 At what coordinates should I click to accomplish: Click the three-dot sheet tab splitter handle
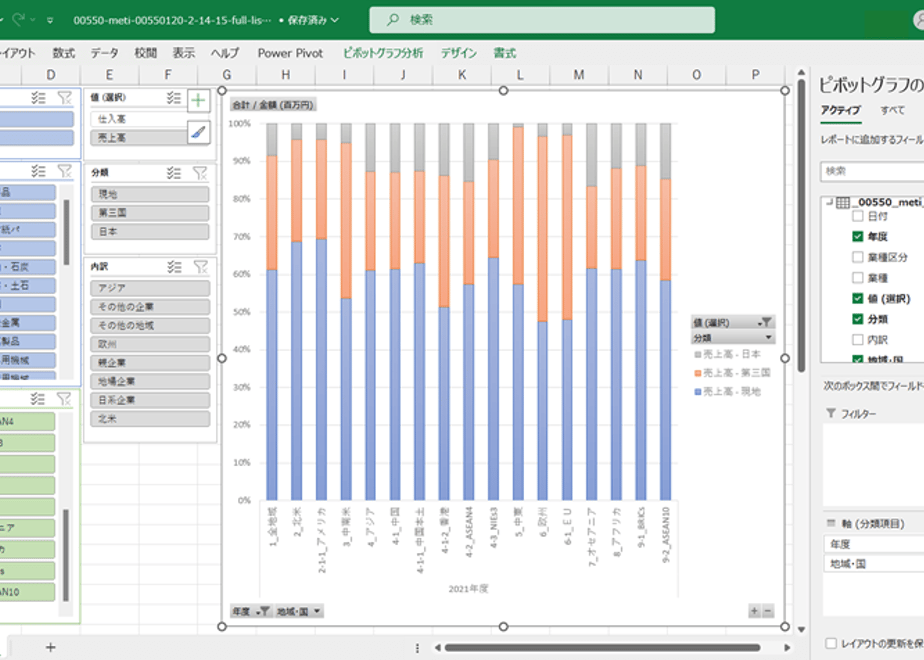click(x=417, y=648)
